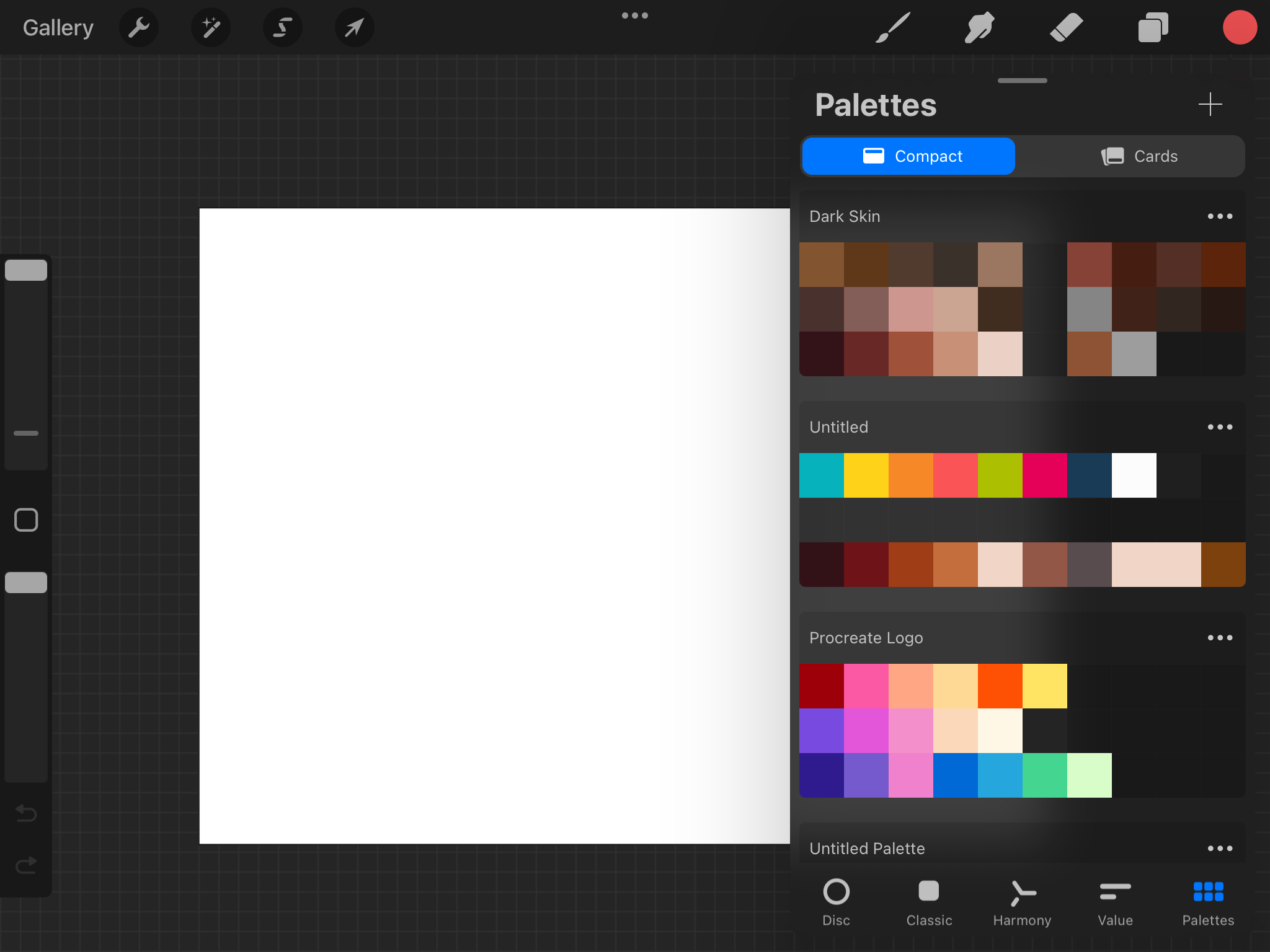Tap the red active color circle
Screen dimensions: 1270x952
(x=1239, y=27)
